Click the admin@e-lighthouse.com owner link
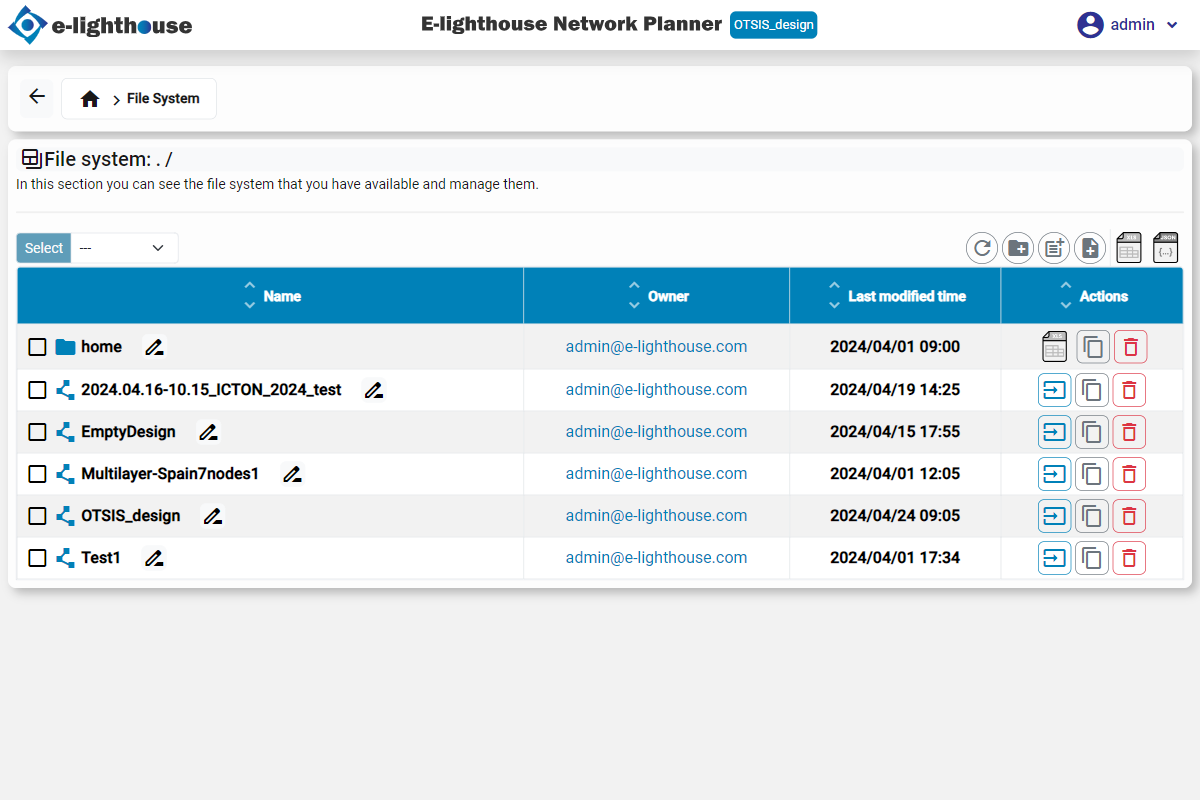Viewport: 1200px width, 800px height. (656, 346)
